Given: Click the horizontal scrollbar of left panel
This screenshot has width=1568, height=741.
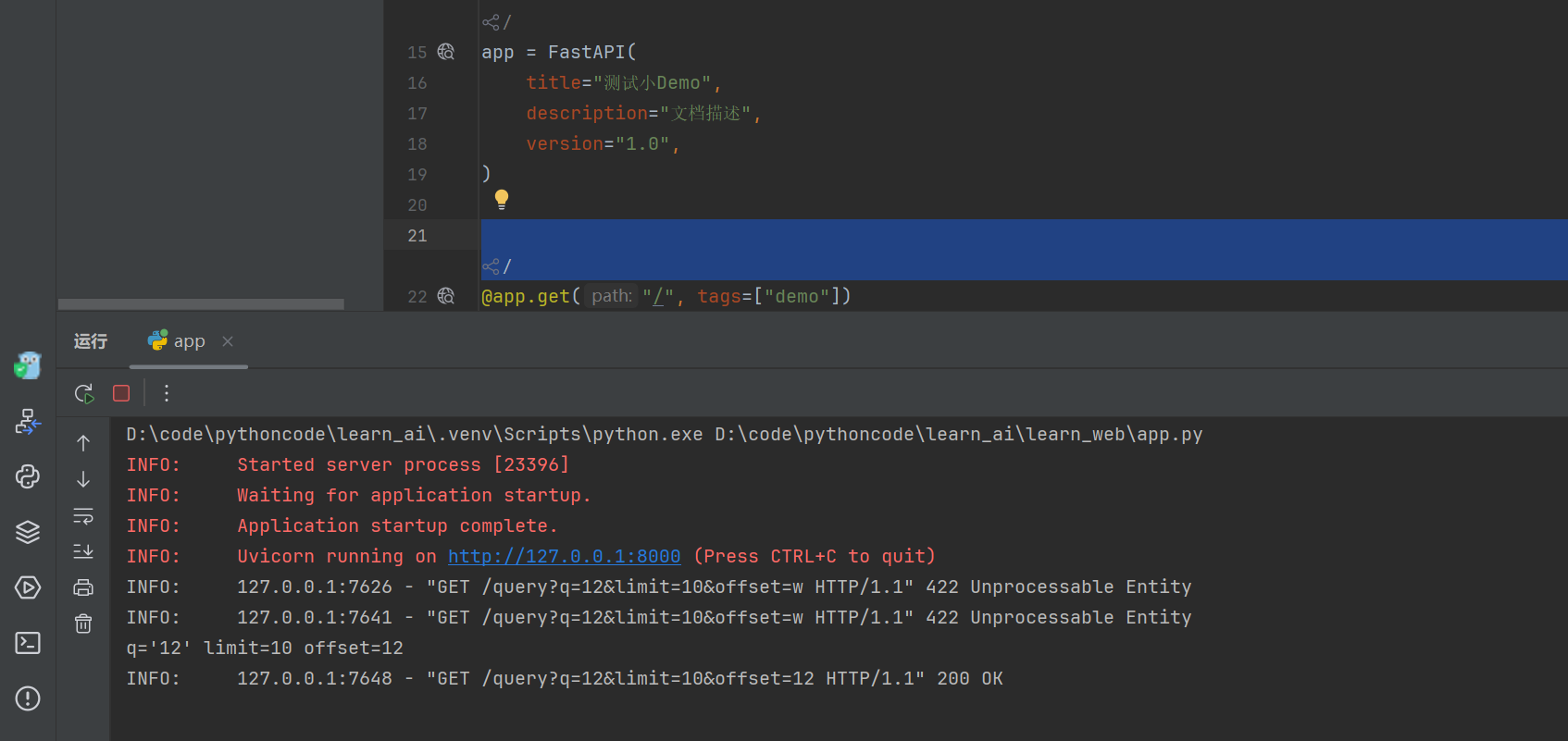Looking at the screenshot, I should tap(201, 304).
